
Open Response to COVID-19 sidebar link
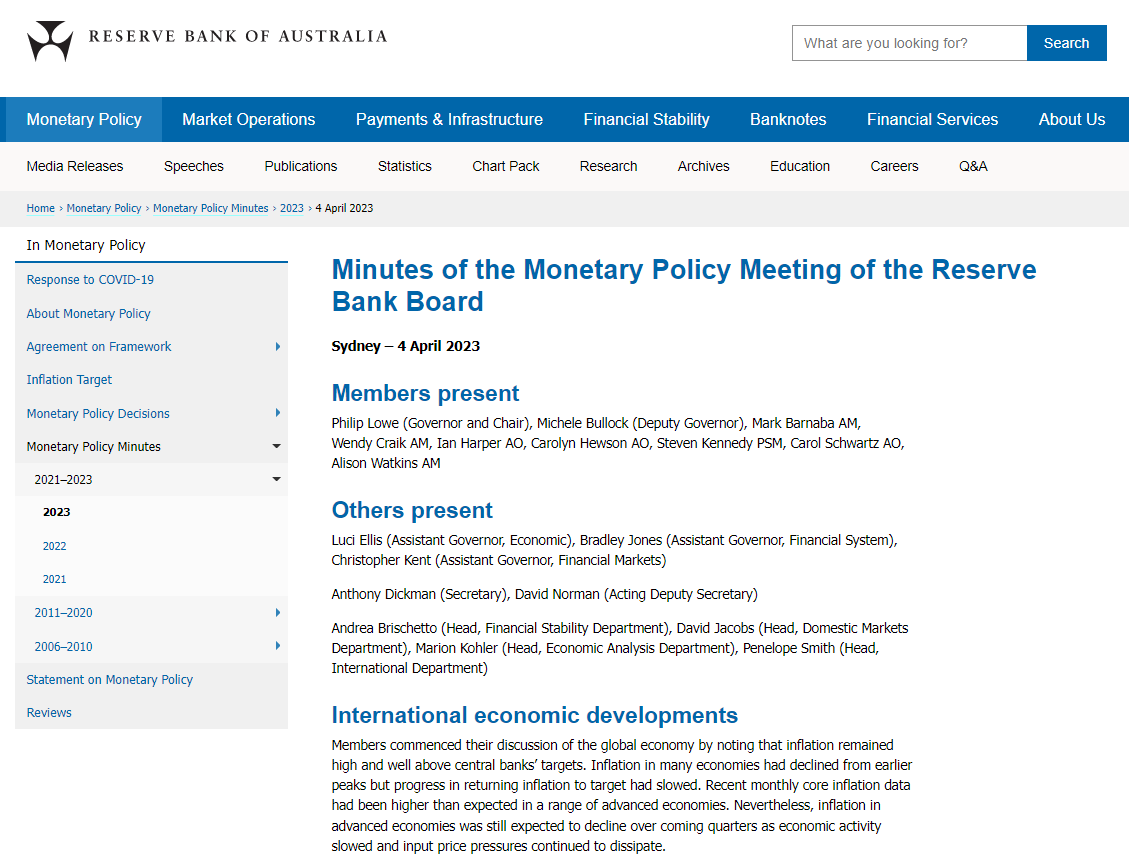tap(90, 280)
